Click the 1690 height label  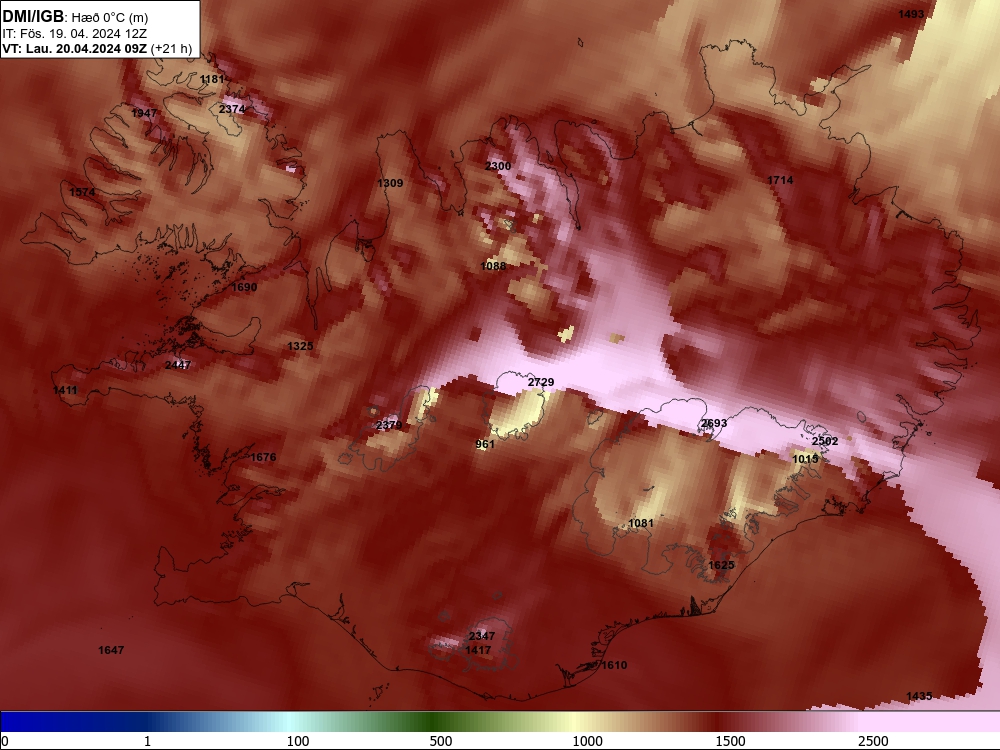click(x=244, y=287)
